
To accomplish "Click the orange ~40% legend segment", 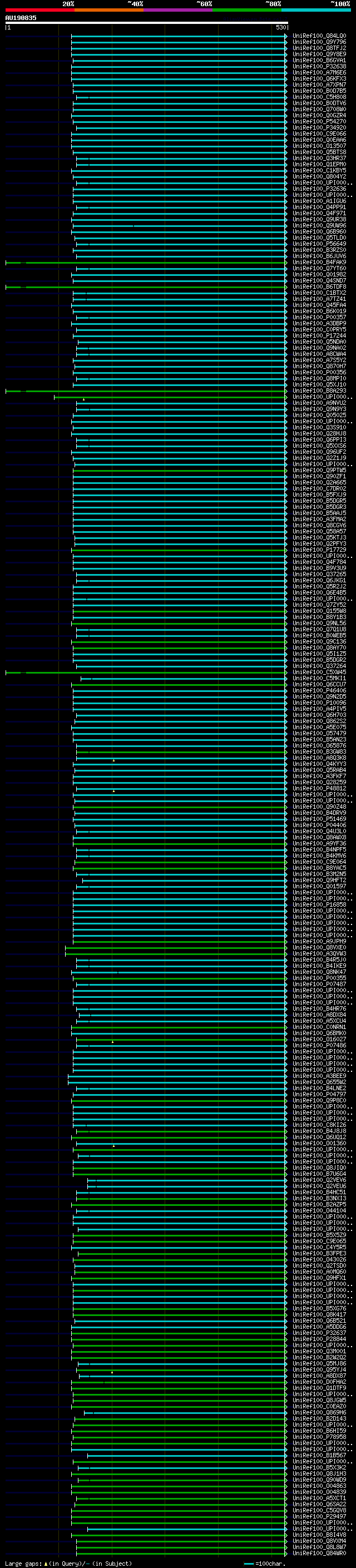I will (x=110, y=10).
